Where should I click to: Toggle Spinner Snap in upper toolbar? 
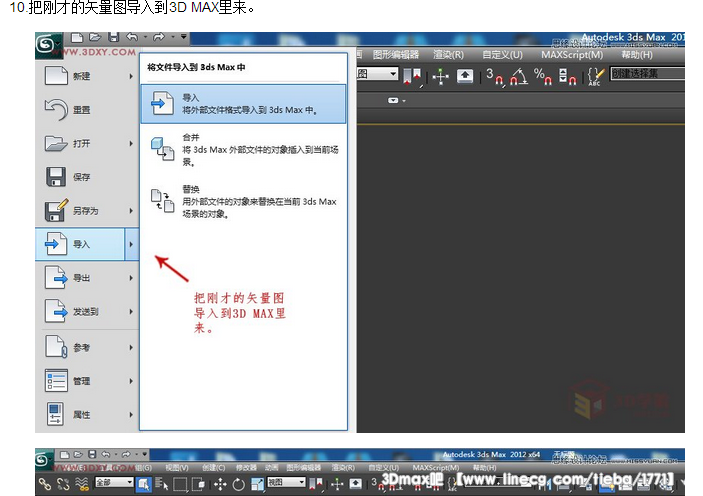[x=567, y=76]
